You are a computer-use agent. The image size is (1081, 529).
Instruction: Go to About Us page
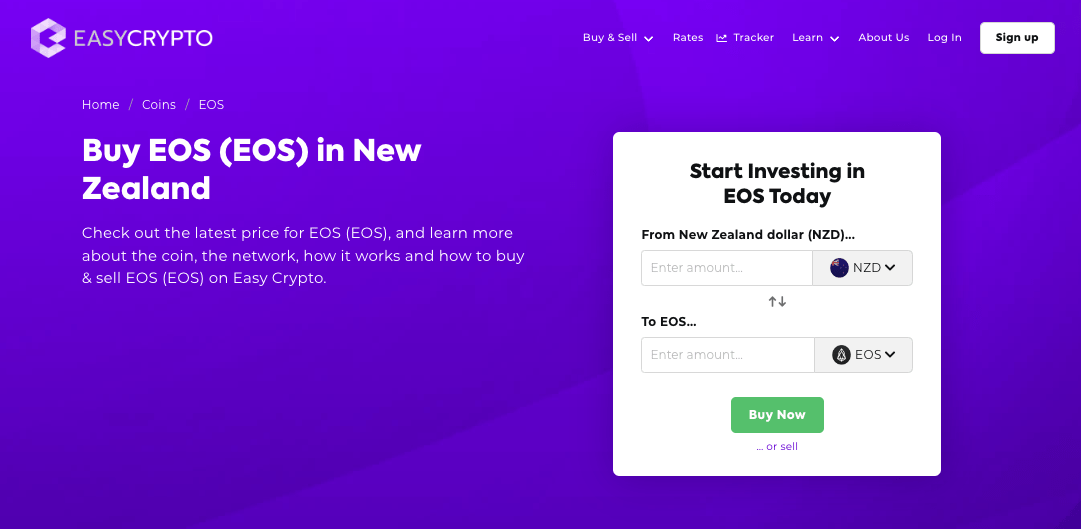click(x=883, y=38)
